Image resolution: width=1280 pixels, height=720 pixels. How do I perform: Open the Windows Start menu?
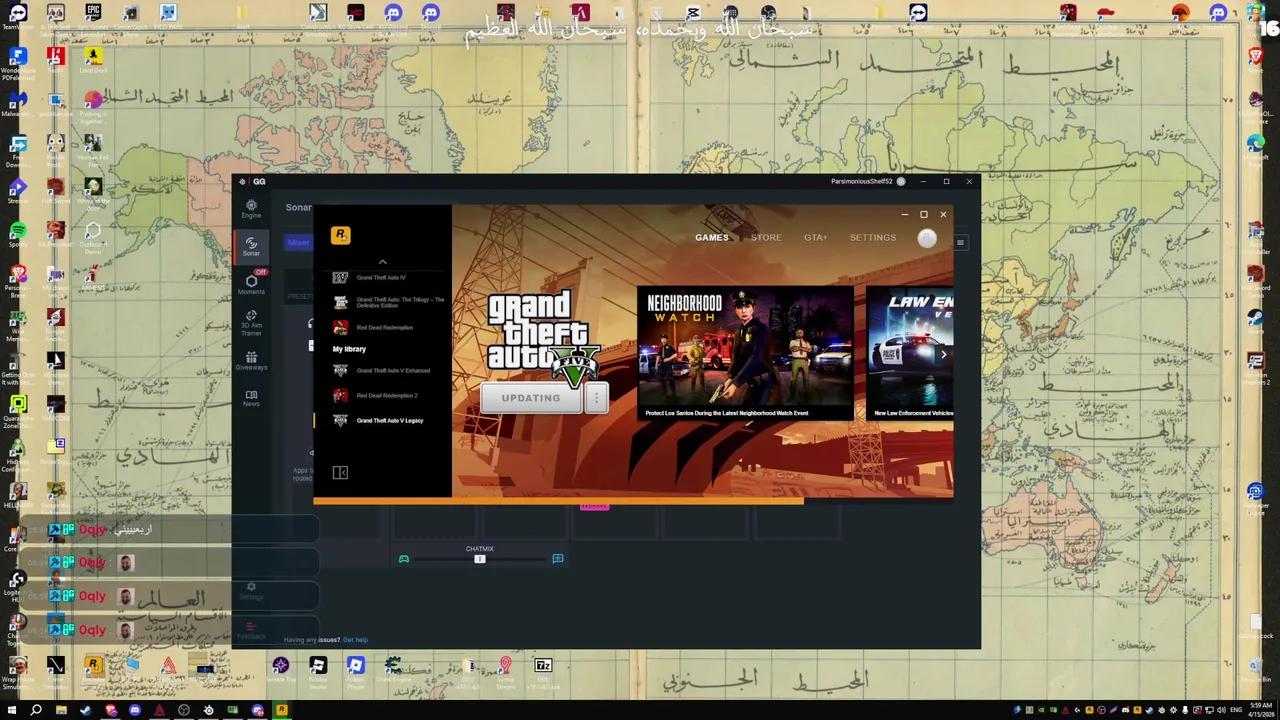click(x=13, y=710)
